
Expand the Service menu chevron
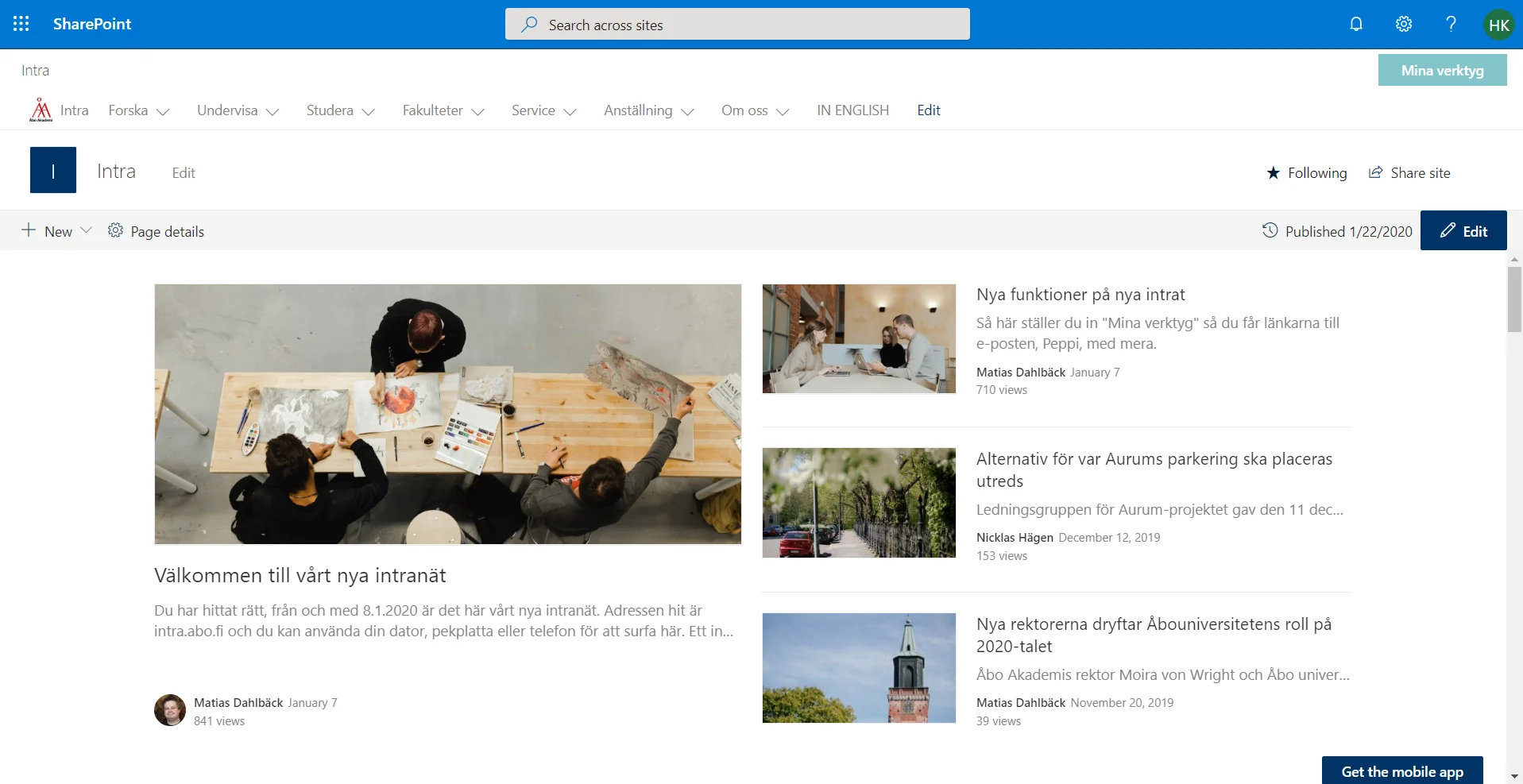[570, 112]
